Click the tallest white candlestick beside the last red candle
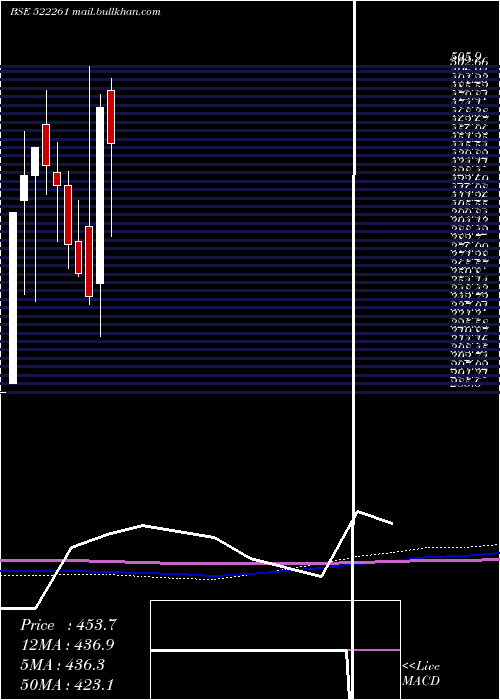The width and height of the screenshot is (500, 700). click(x=100, y=195)
